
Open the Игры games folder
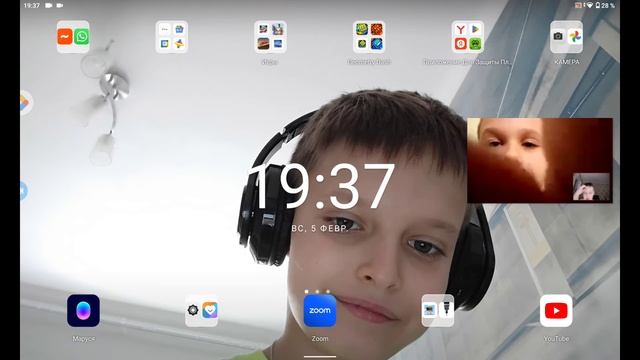[x=270, y=37]
